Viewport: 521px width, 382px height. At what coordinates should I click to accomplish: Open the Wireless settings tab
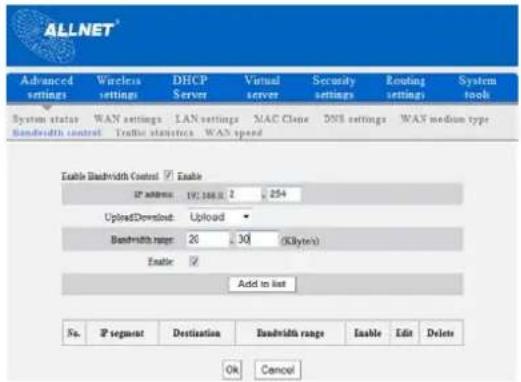pos(118,87)
